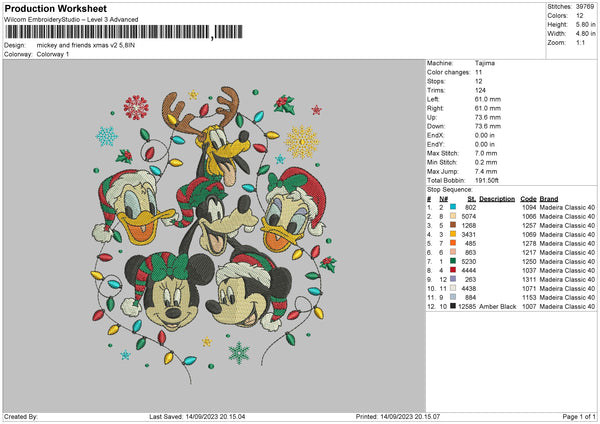600x424 pixels.
Task: Click the black swatch beside stitch count 12585
Action: 453,306
